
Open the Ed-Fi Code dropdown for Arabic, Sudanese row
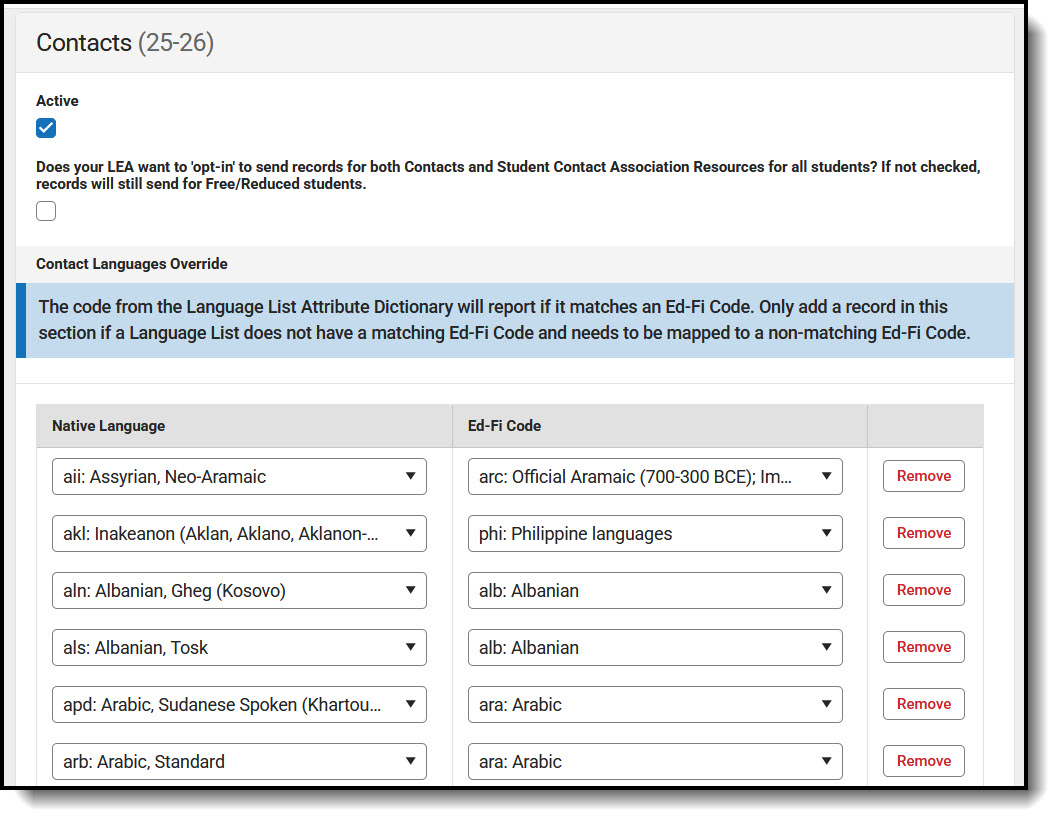pyautogui.click(x=655, y=704)
